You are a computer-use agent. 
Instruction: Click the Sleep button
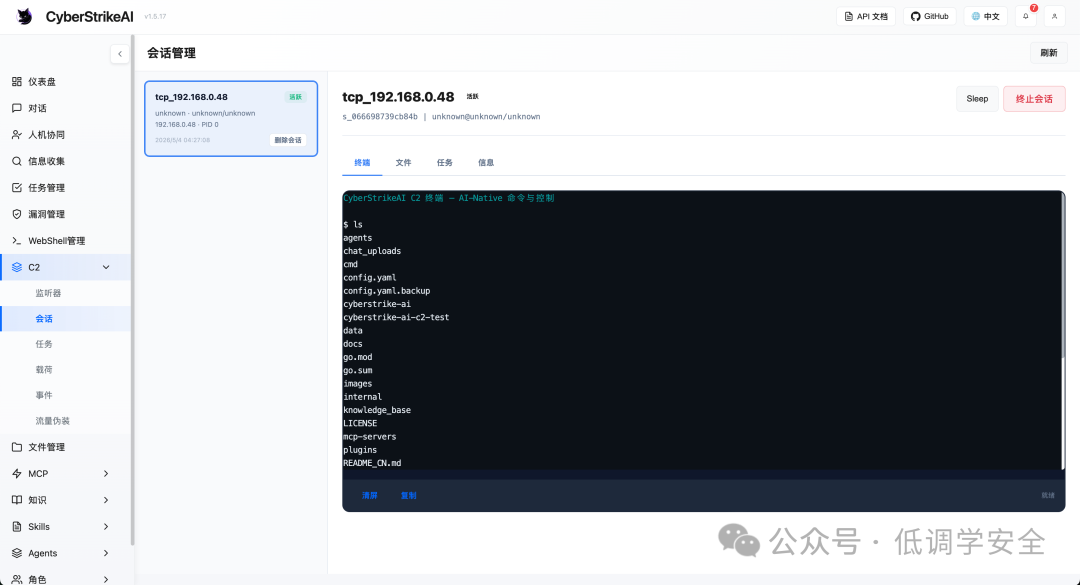(977, 99)
